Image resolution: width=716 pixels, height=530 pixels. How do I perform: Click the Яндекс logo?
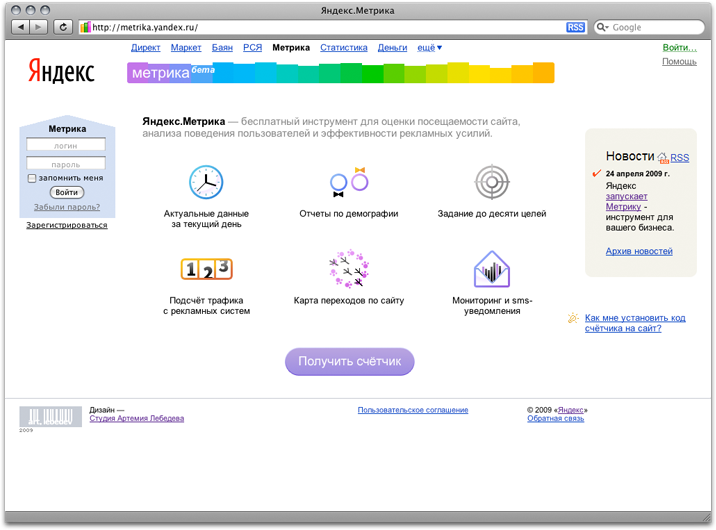click(x=61, y=72)
